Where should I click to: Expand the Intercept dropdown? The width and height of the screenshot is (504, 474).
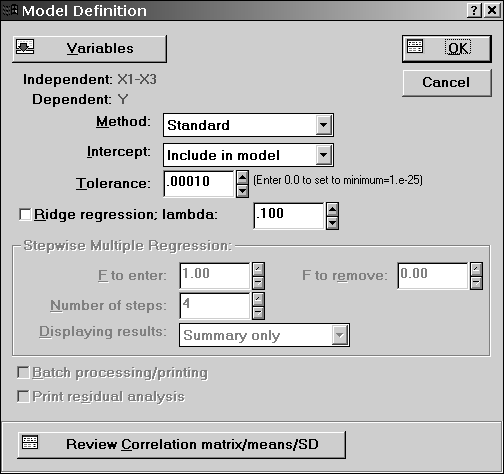(x=323, y=155)
